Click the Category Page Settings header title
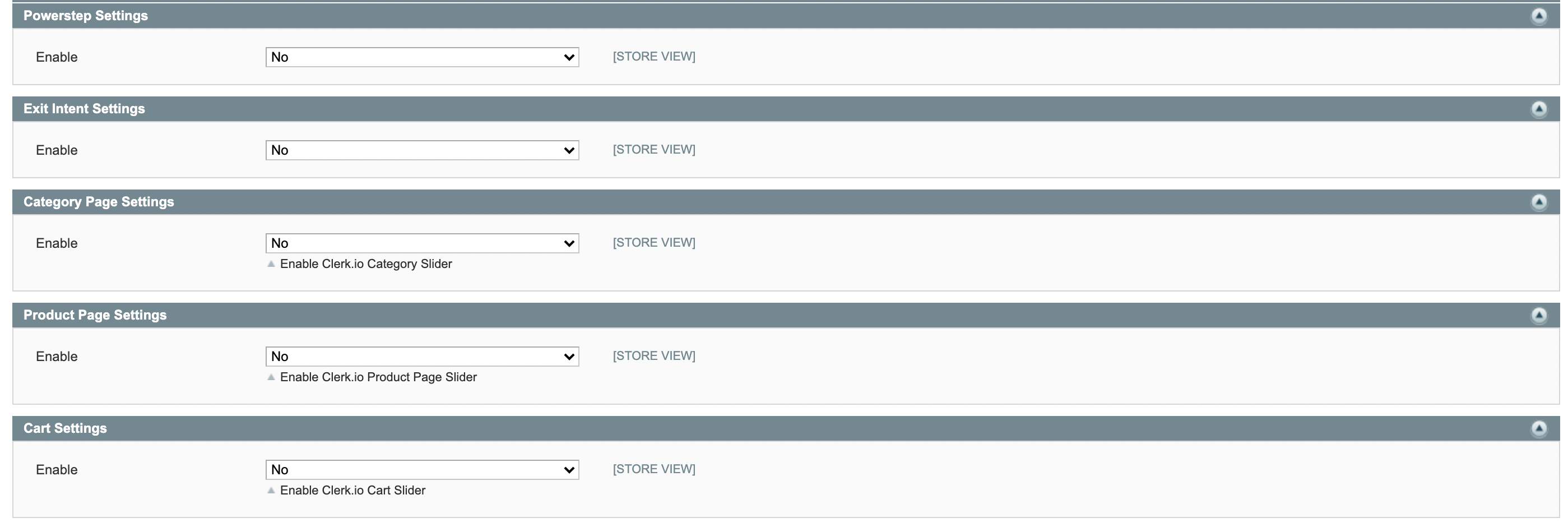The height and width of the screenshot is (527, 1568). pos(99,202)
